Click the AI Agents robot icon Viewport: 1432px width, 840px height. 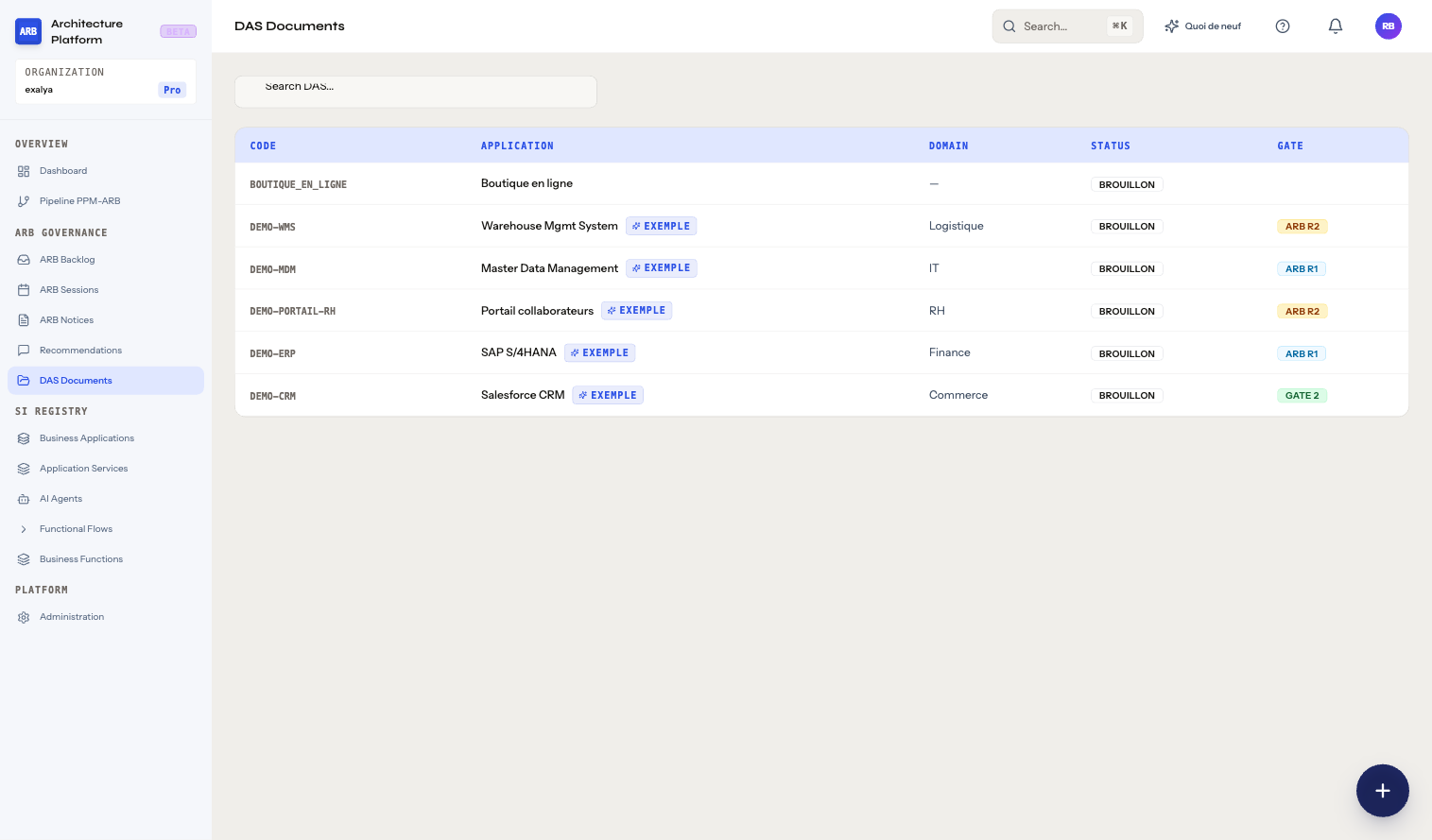click(x=24, y=499)
